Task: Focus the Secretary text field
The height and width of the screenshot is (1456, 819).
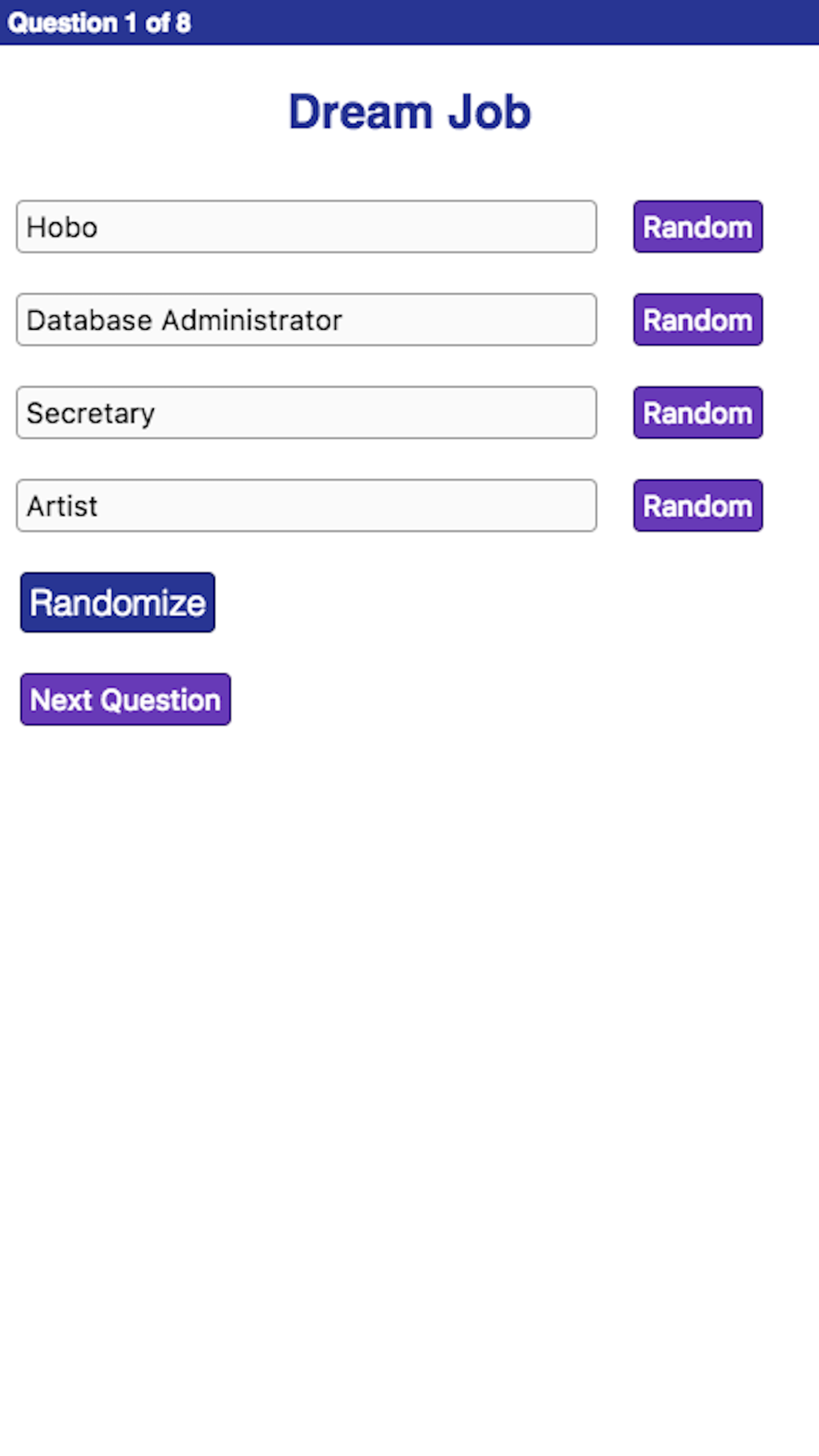Action: 306,413
